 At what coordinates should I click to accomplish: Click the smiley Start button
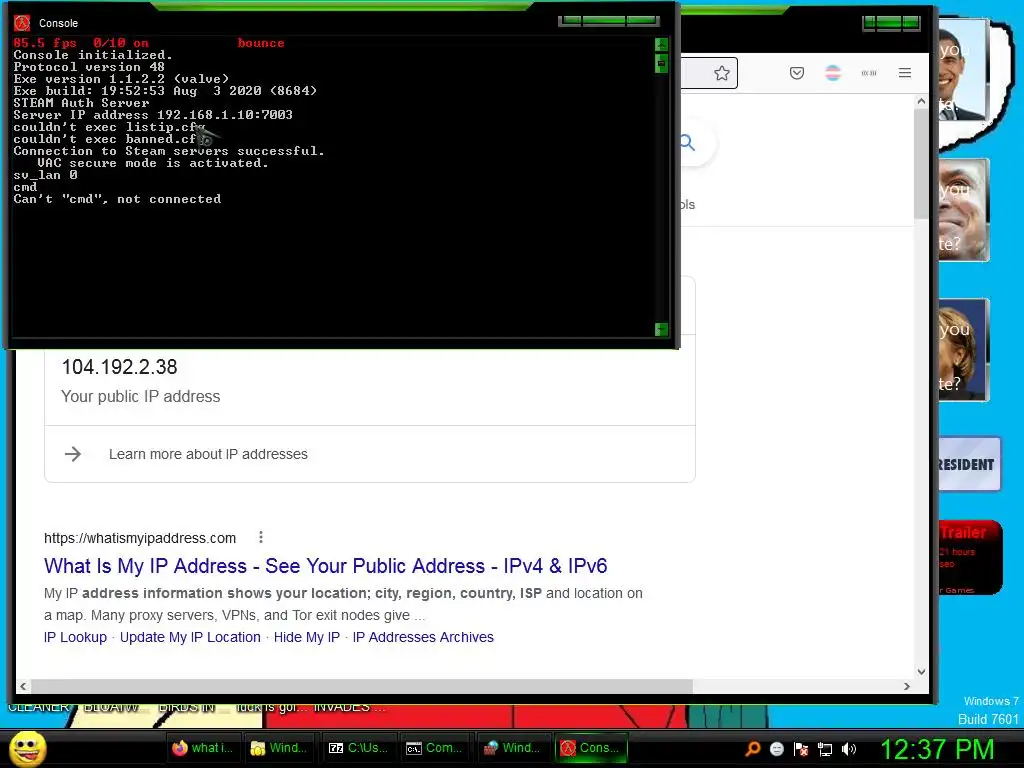click(x=28, y=748)
